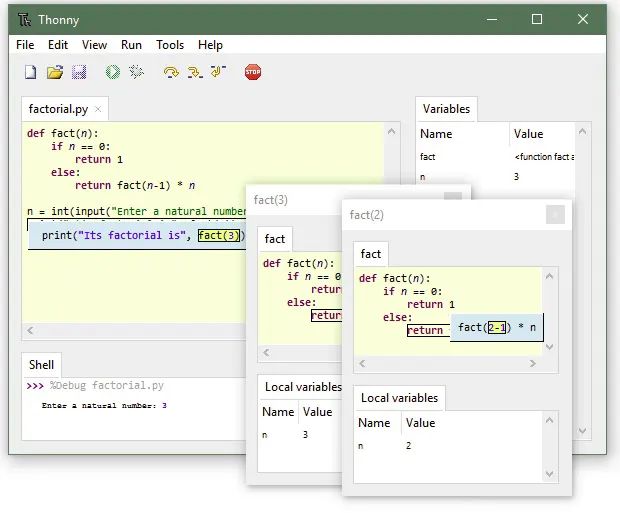
Task: Click fact(2) code scroll down arrow
Action: 549,347
